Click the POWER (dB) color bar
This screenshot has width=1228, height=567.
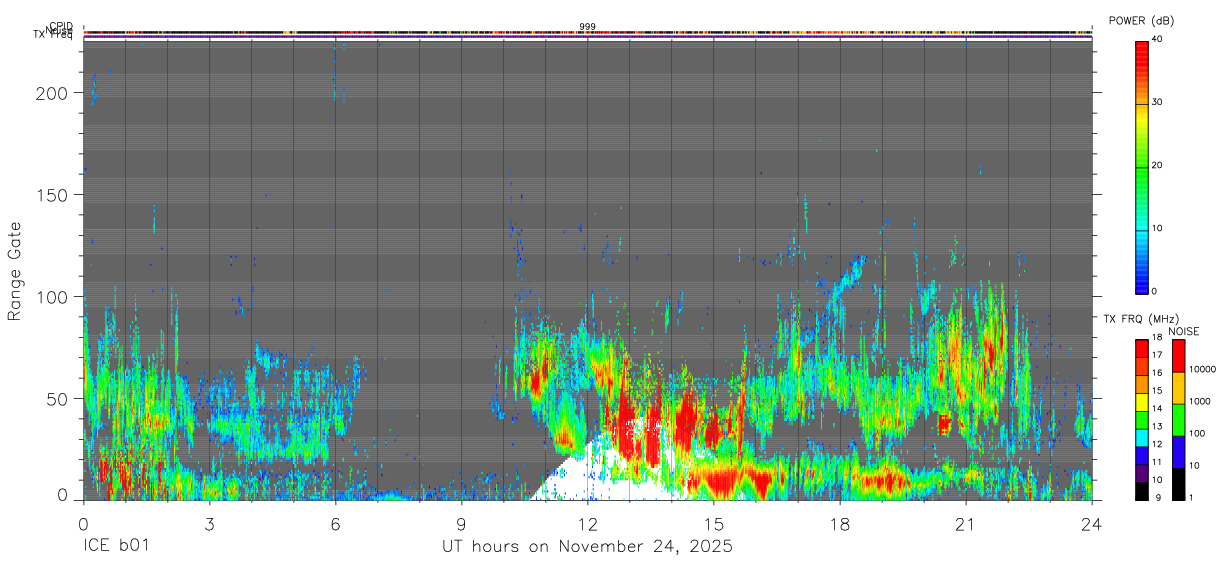point(1142,166)
